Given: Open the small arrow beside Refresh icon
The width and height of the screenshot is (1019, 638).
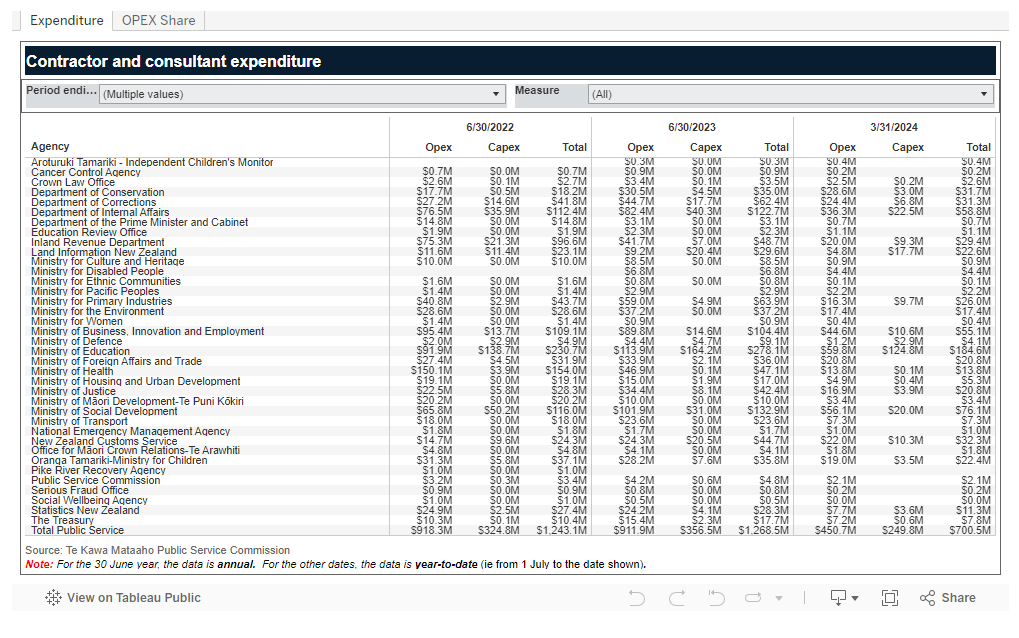Looking at the screenshot, I should click(x=778, y=598).
